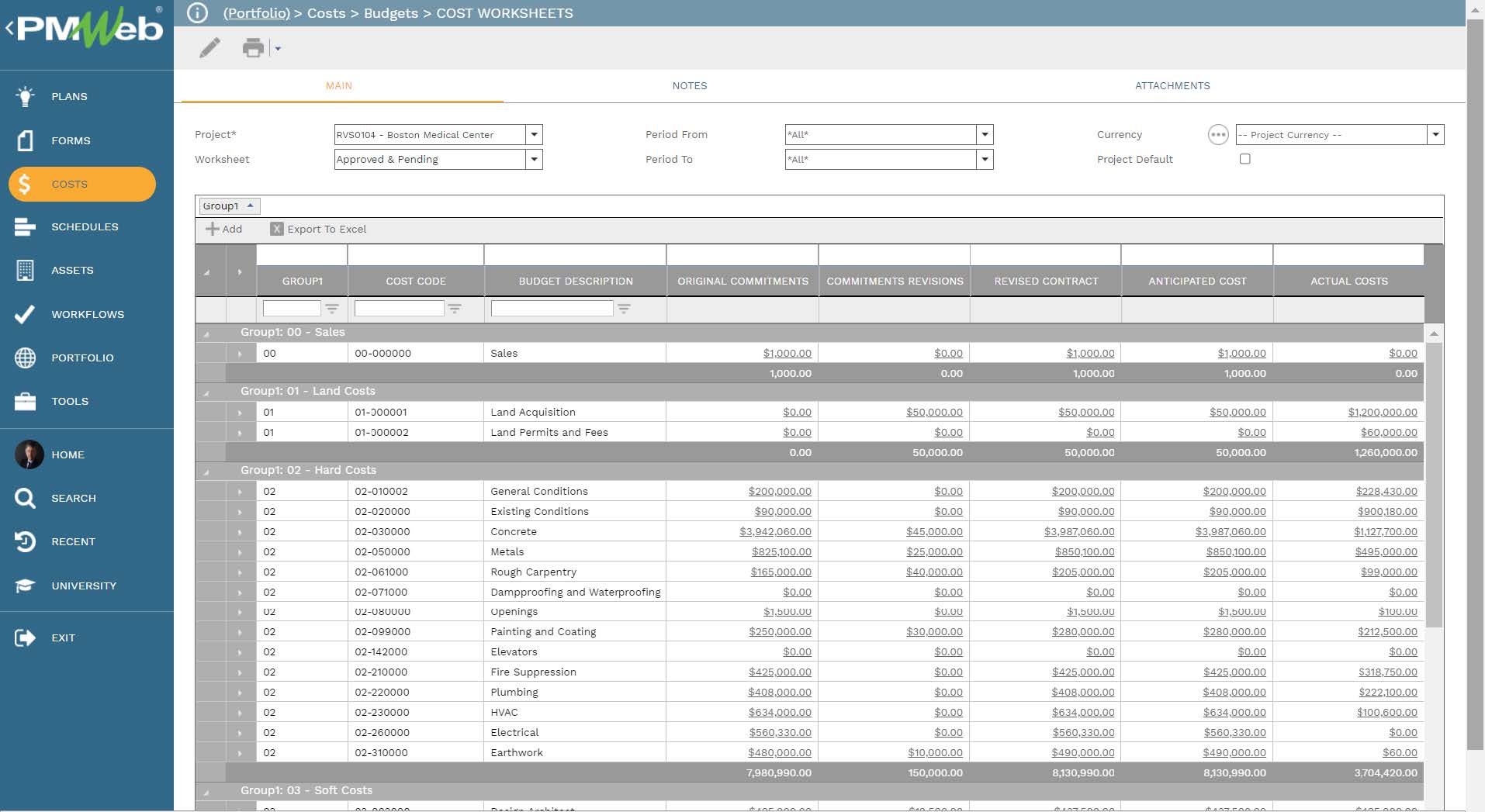
Task: Open the Period To dropdown
Action: pyautogui.click(x=985, y=160)
